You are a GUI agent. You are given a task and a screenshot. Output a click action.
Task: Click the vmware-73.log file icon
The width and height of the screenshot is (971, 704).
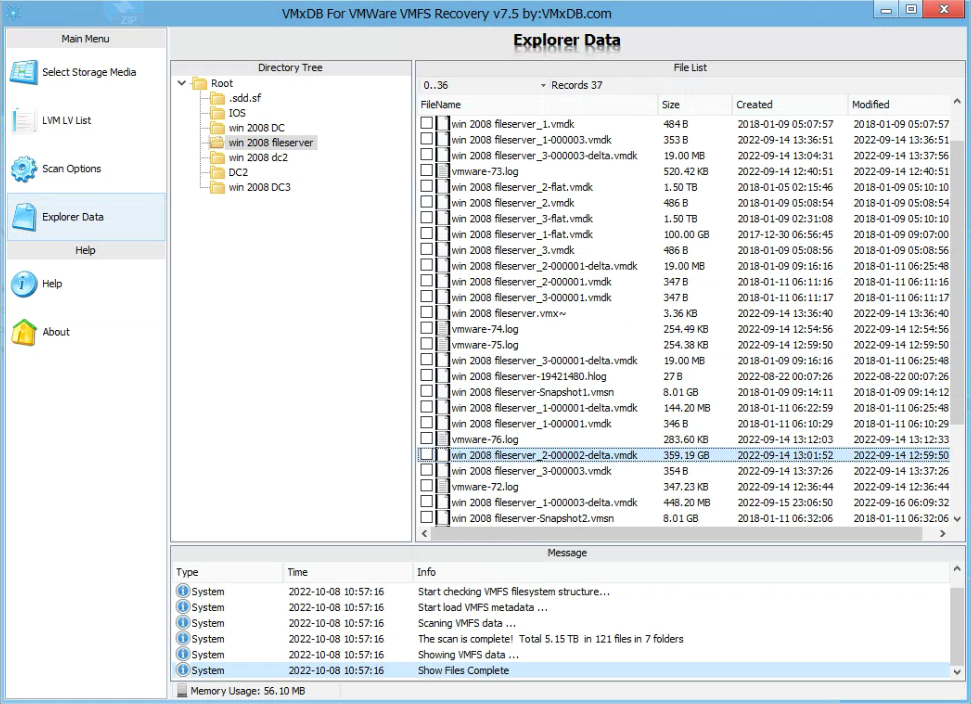click(442, 171)
